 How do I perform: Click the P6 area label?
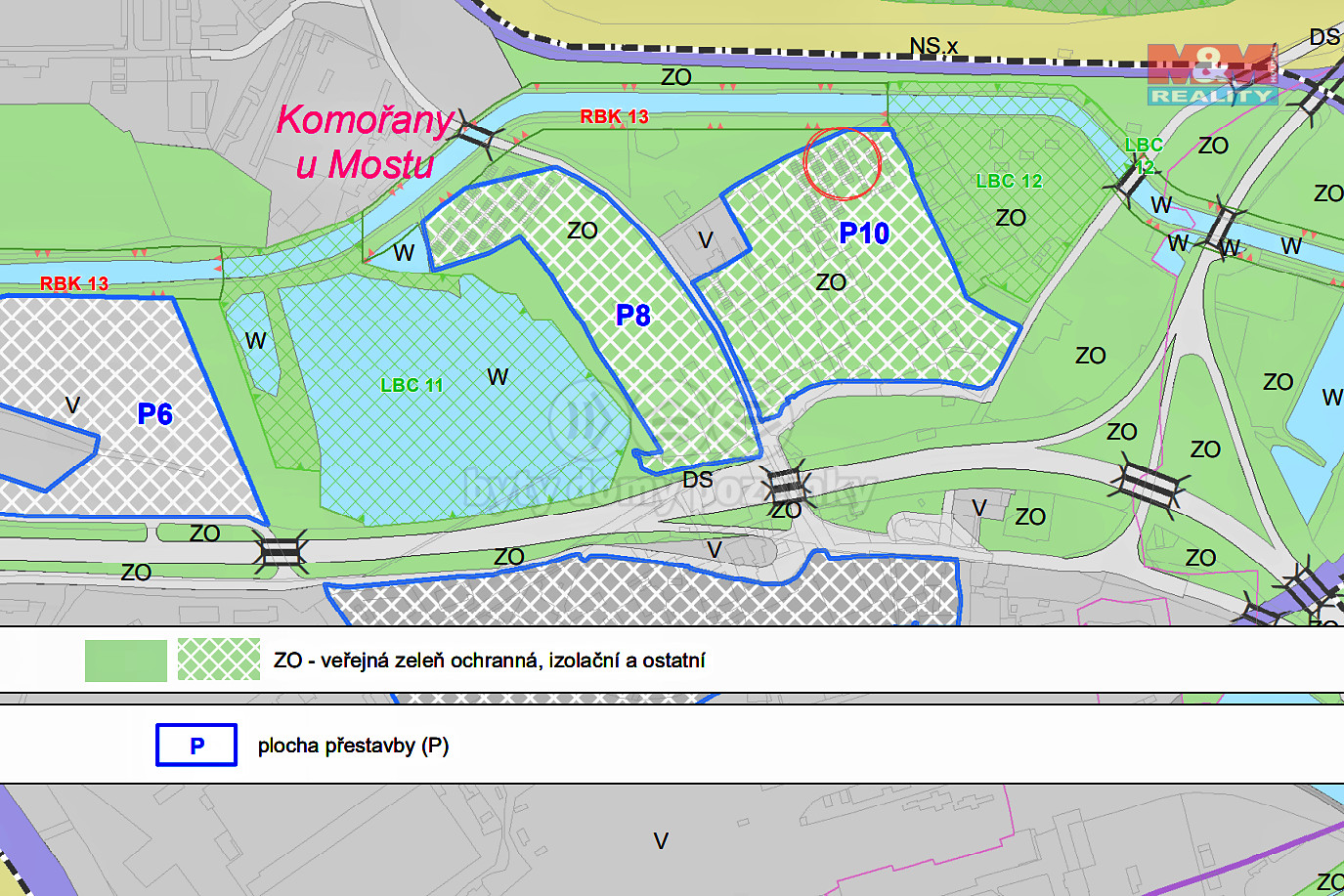(x=154, y=414)
